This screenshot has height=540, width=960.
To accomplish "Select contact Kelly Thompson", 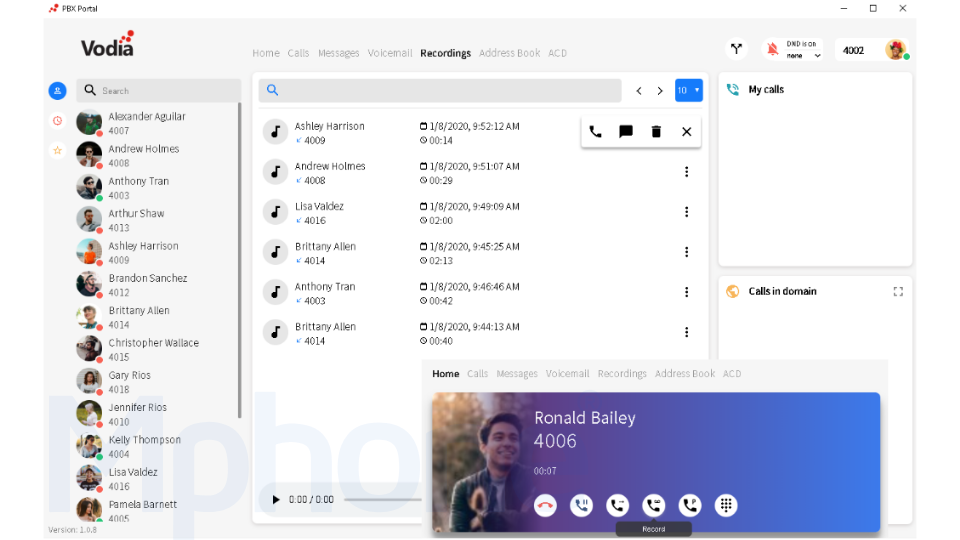I will point(156,447).
